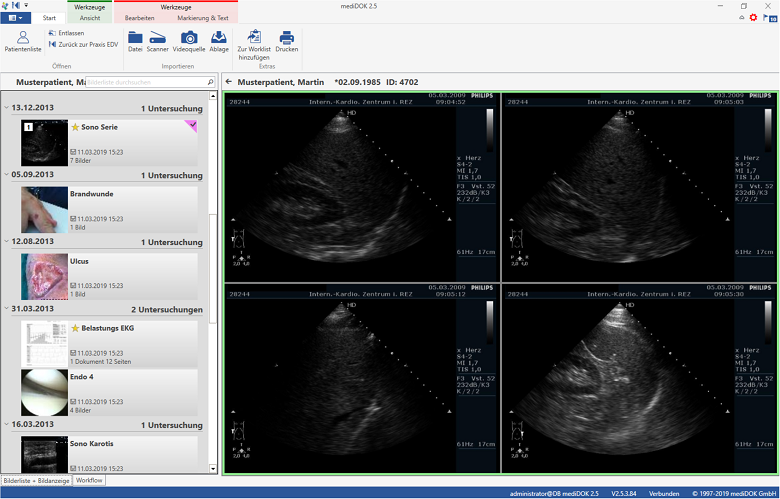The height and width of the screenshot is (499, 780).
Task: Toggle the star on Belastungs EKG
Action: click(75, 327)
